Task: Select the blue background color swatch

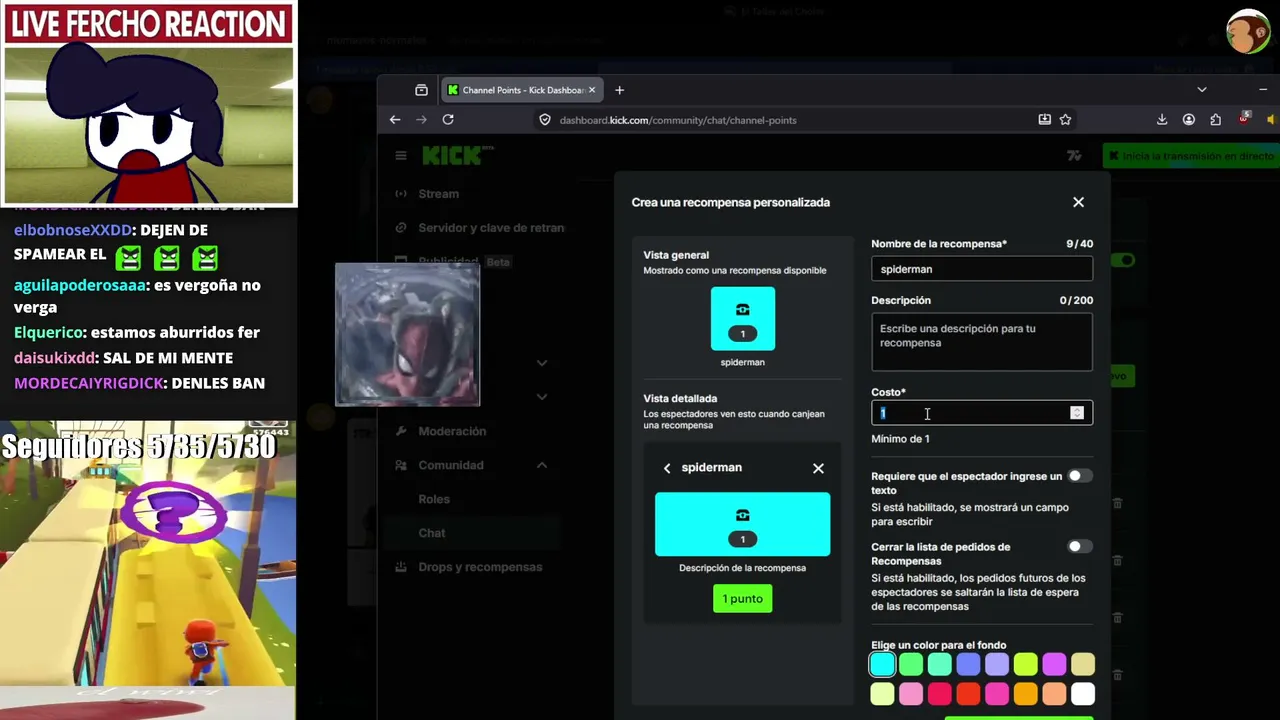Action: 968,664
